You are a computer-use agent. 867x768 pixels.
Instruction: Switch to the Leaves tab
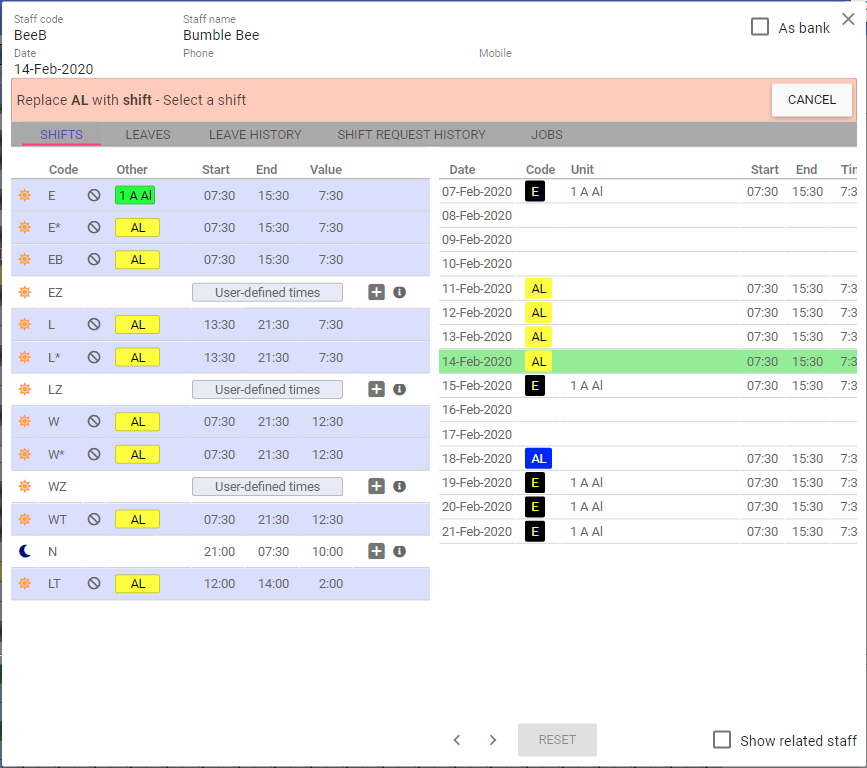(x=148, y=135)
